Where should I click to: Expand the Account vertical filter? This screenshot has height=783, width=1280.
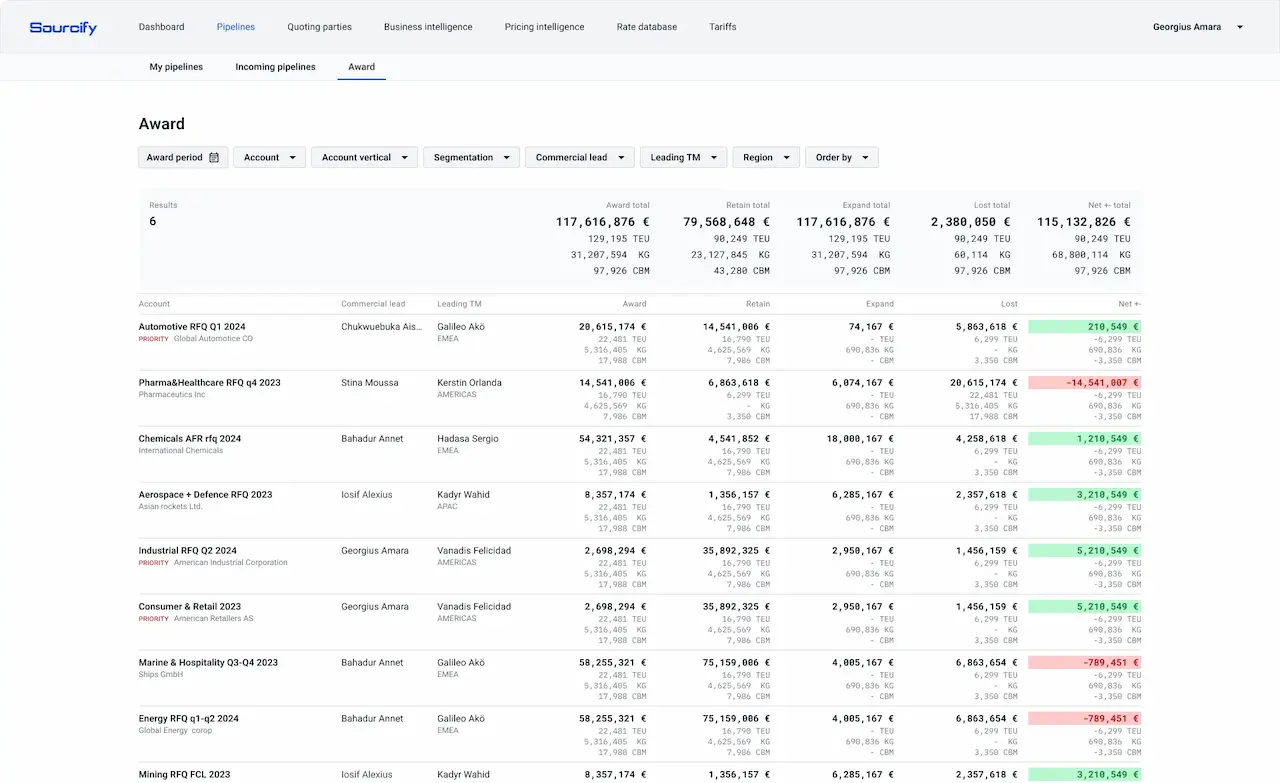point(364,157)
